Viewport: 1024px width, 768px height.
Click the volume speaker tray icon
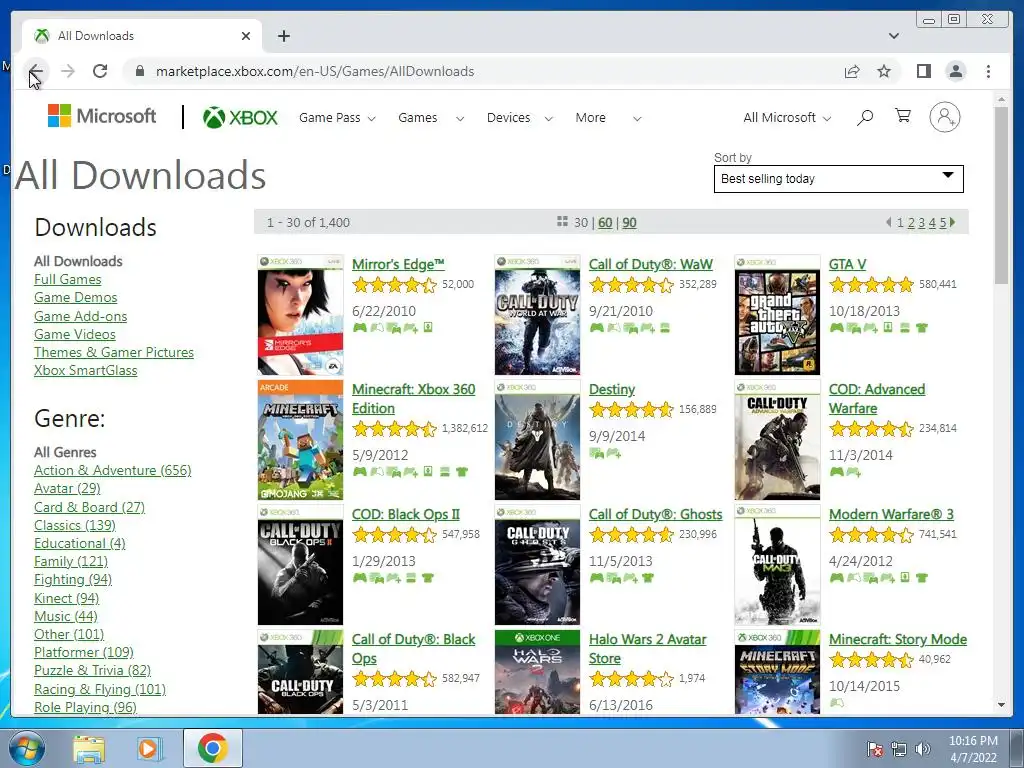pyautogui.click(x=923, y=749)
